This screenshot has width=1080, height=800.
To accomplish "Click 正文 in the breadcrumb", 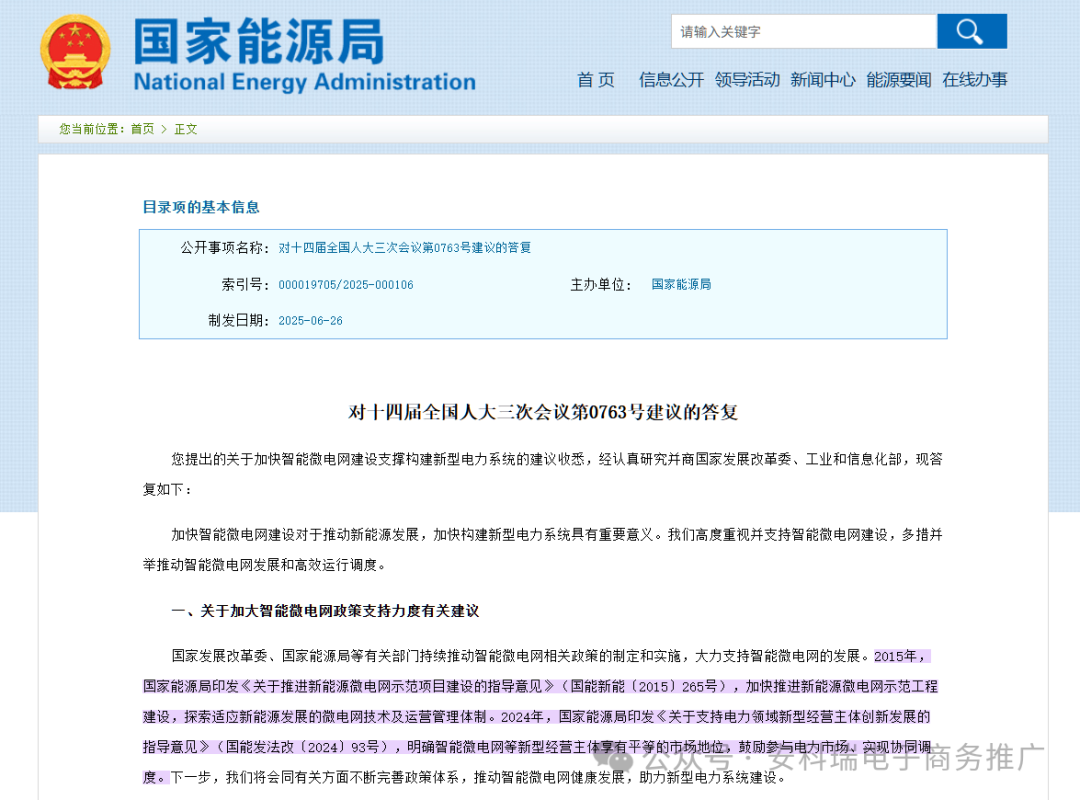I will (x=185, y=129).
